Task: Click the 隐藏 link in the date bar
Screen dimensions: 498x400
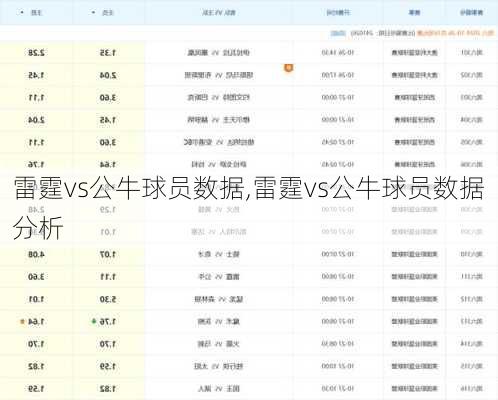Action: click(x=338, y=33)
